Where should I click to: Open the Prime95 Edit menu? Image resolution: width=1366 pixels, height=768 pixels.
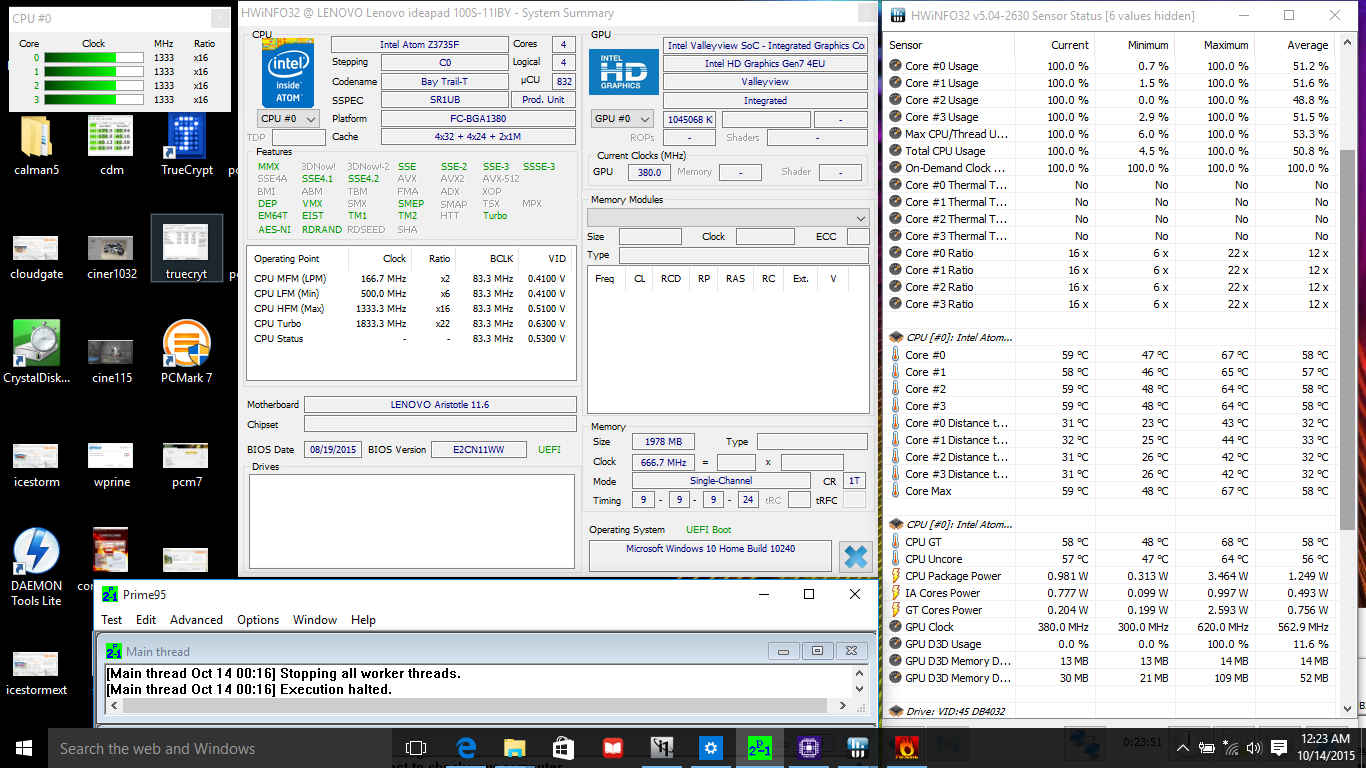click(x=146, y=620)
